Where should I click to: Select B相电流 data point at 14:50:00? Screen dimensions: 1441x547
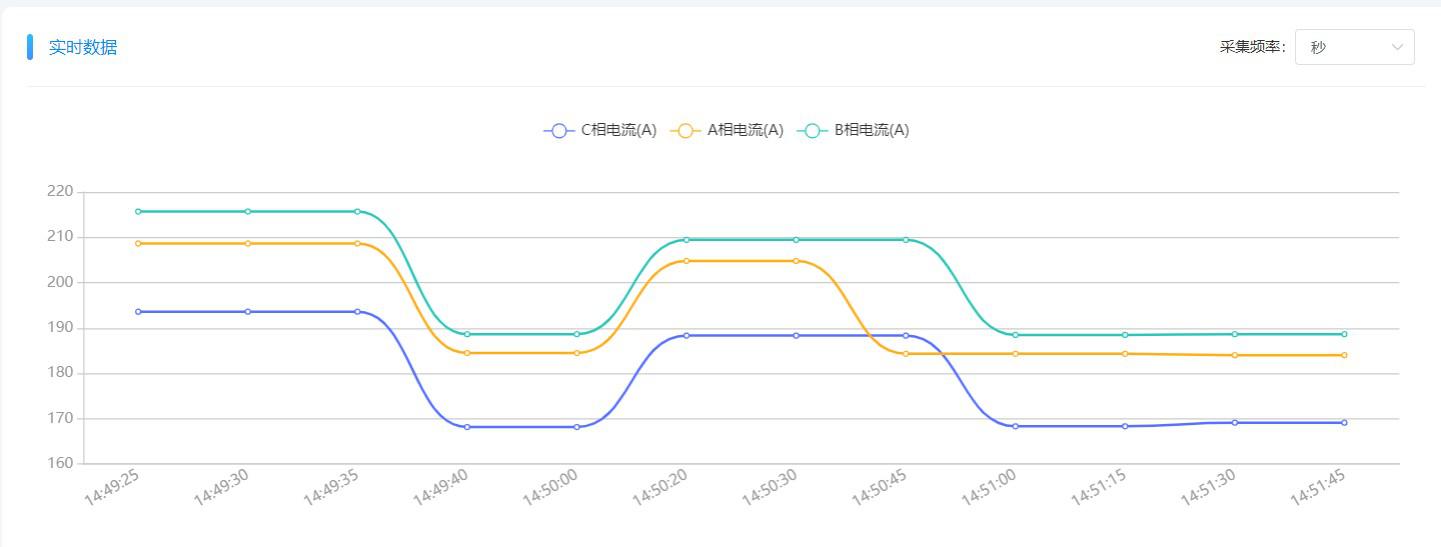577,334
